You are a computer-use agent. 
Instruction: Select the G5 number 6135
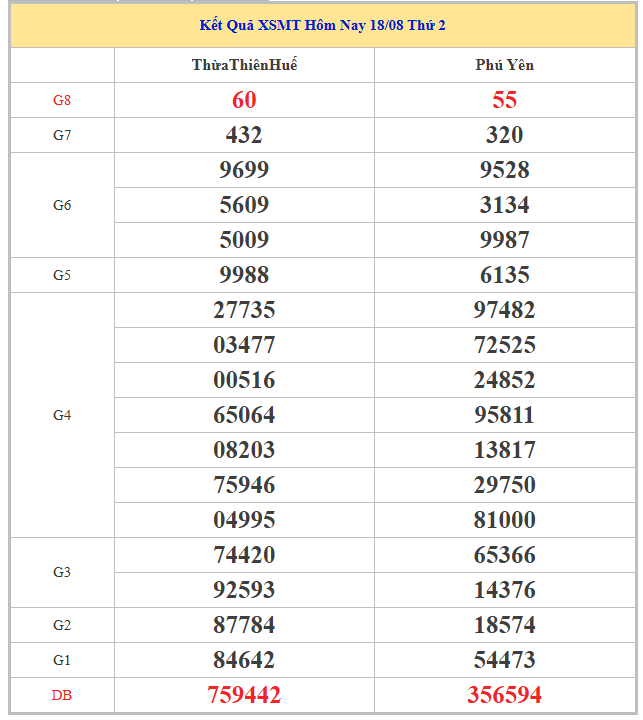(505, 275)
